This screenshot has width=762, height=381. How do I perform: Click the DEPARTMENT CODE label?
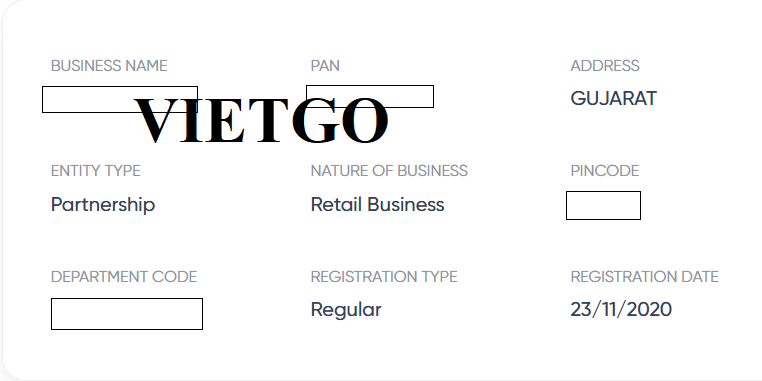click(x=124, y=277)
